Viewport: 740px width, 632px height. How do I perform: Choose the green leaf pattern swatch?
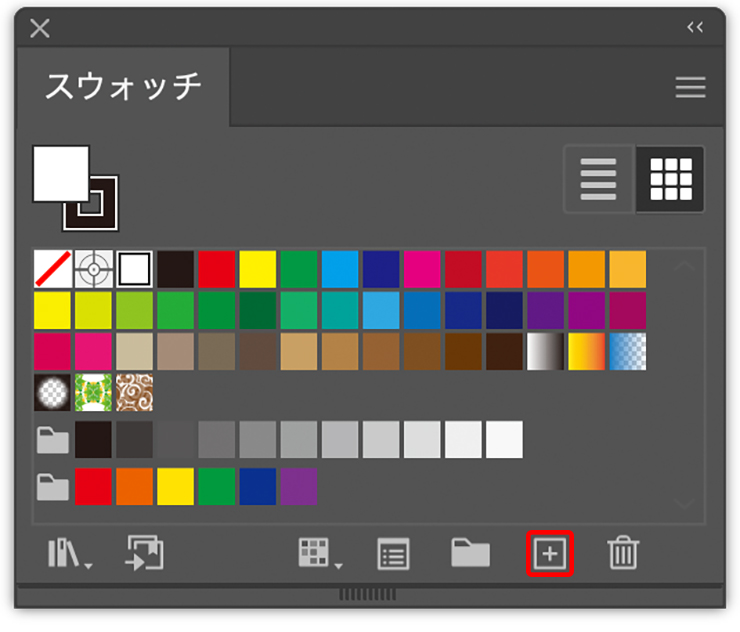click(x=93, y=393)
